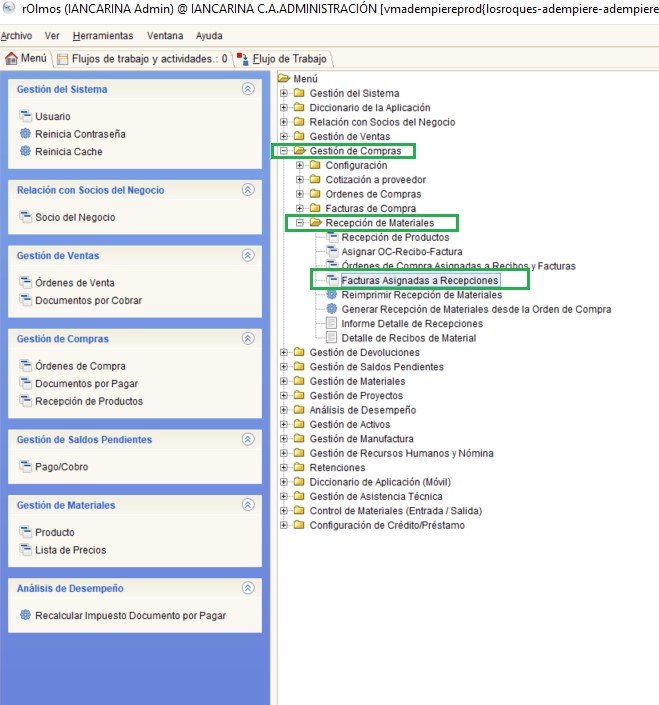Select Gestión de Asistencia Técnica folder
Screen dimensions: 659x705
pyautogui.click(x=376, y=496)
